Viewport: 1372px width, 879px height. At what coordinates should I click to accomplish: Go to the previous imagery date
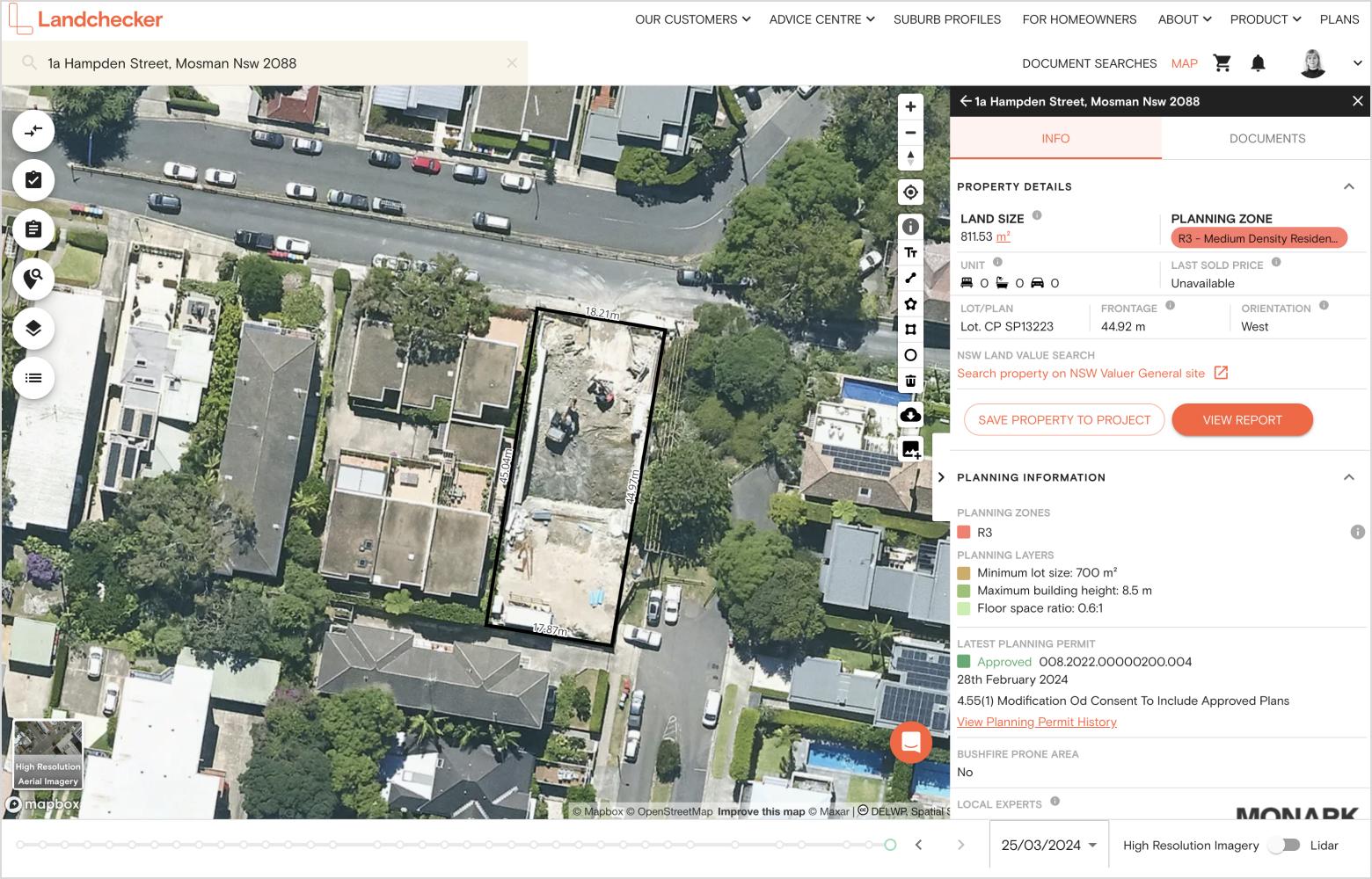coord(918,845)
